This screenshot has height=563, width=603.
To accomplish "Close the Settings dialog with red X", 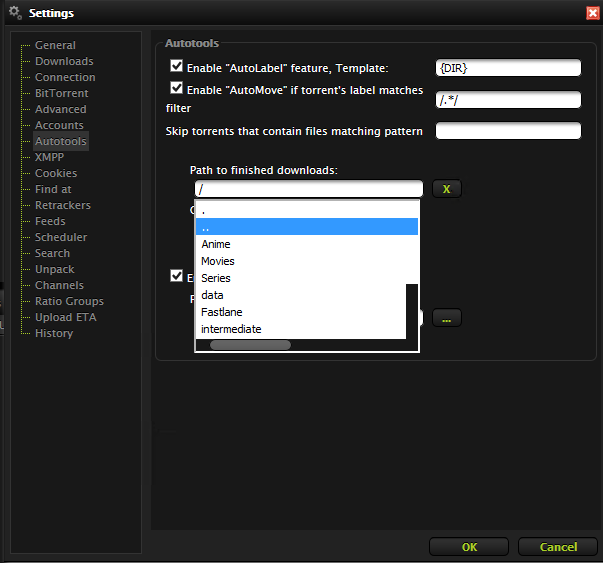I will pyautogui.click(x=592, y=13).
